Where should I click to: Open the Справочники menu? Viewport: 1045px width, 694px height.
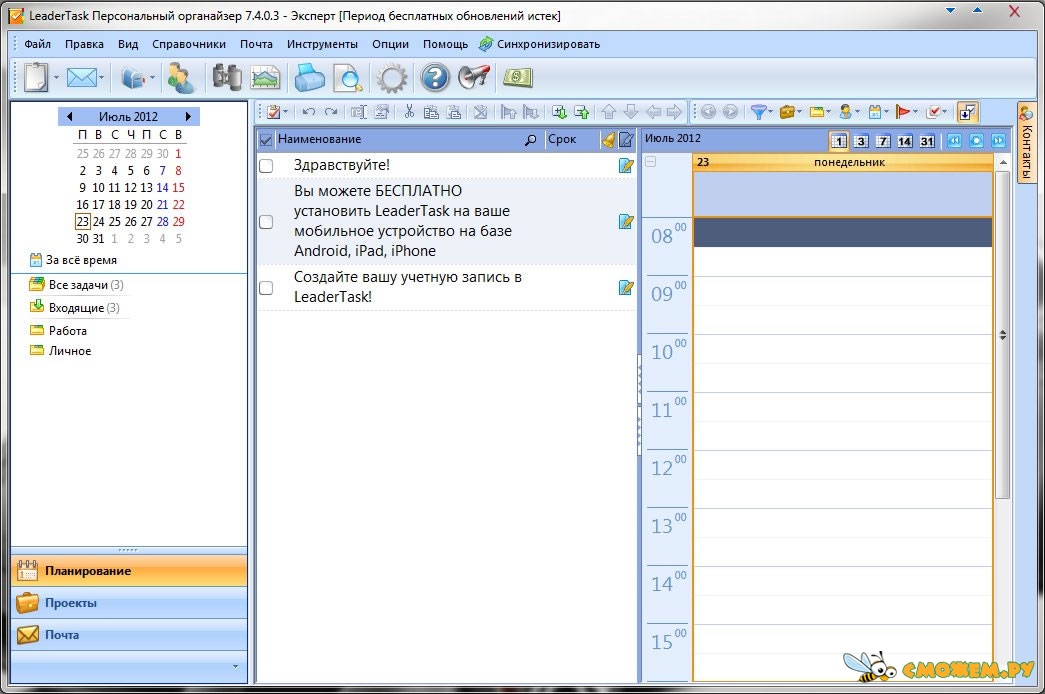pos(189,44)
